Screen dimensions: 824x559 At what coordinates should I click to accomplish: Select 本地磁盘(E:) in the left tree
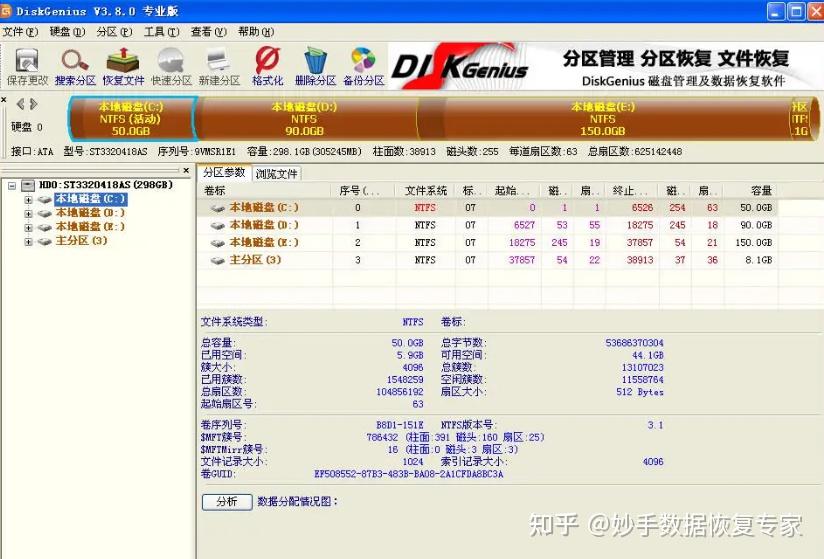90,226
